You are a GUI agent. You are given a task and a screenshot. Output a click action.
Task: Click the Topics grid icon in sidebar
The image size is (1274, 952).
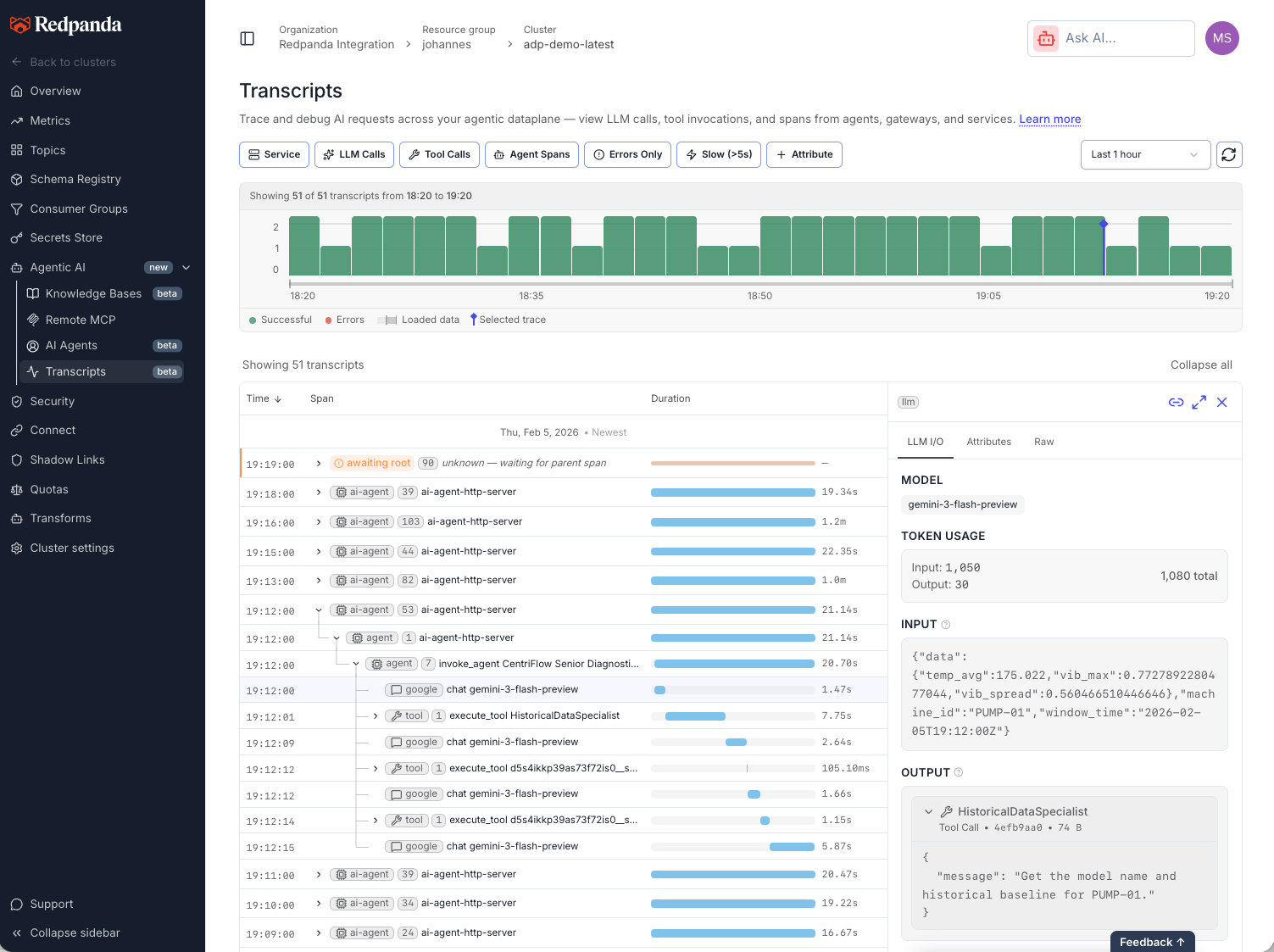[x=16, y=150]
